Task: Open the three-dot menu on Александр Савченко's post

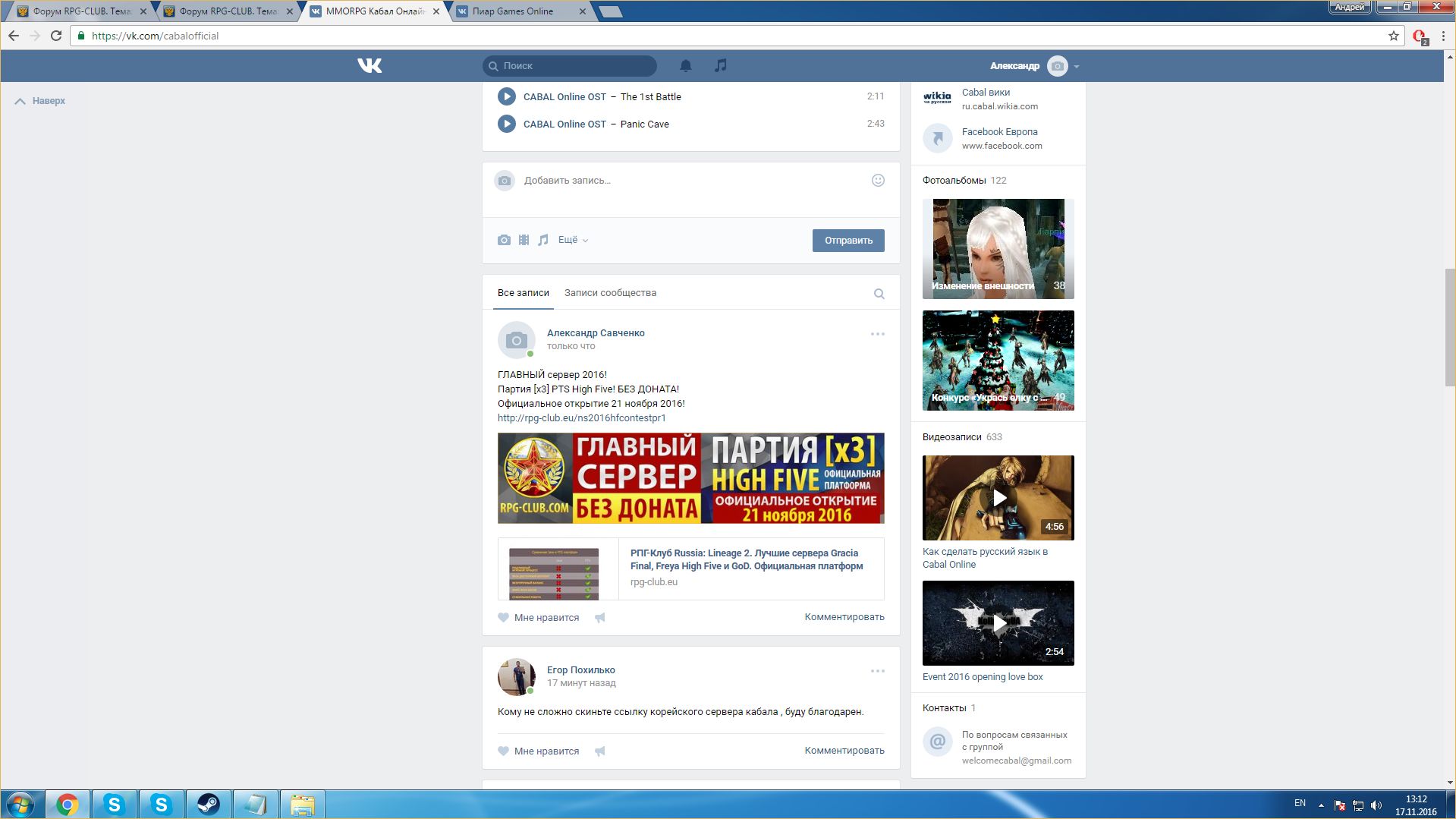Action: pyautogui.click(x=877, y=334)
